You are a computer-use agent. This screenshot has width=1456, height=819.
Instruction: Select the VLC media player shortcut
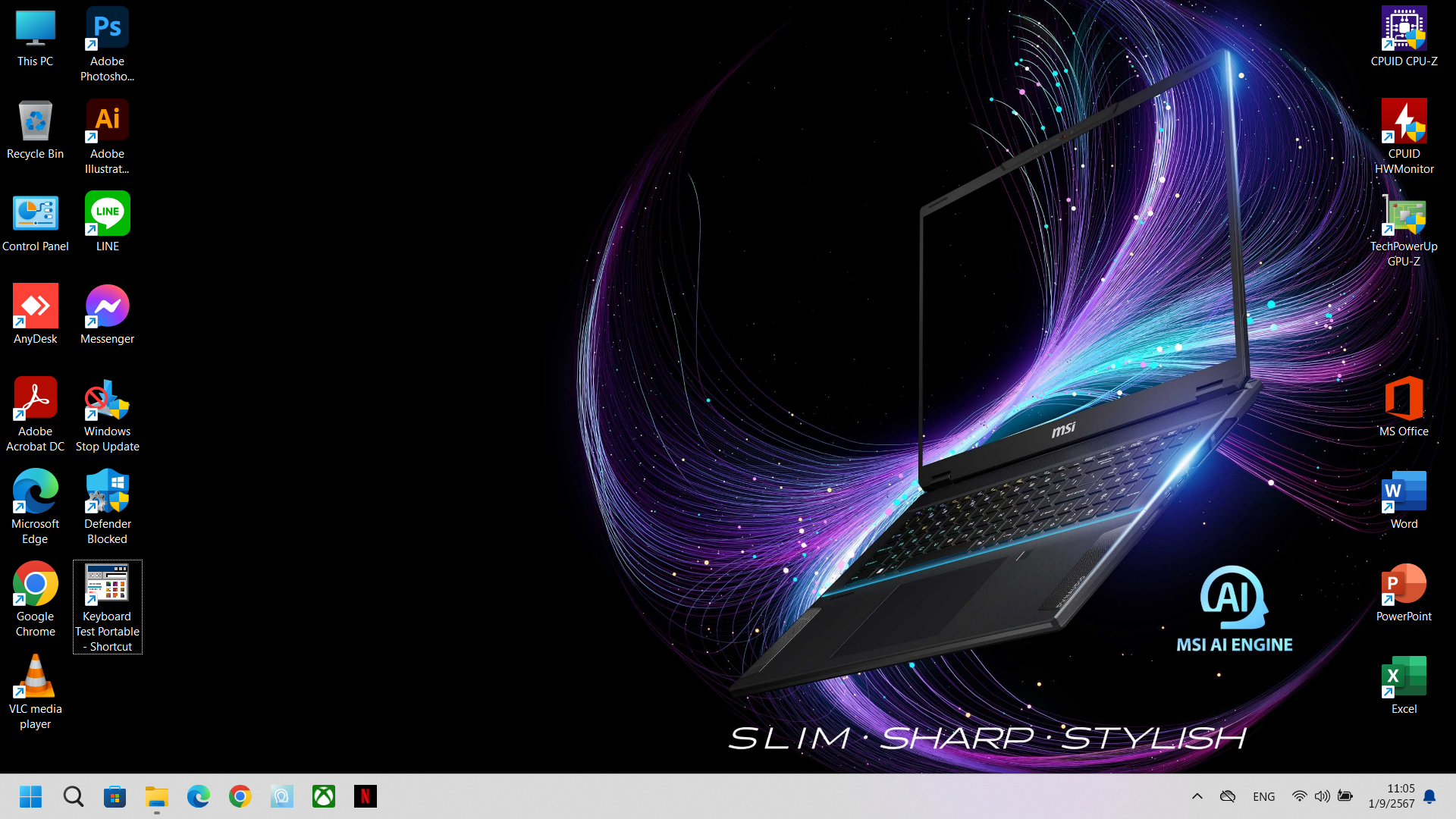pos(35,692)
